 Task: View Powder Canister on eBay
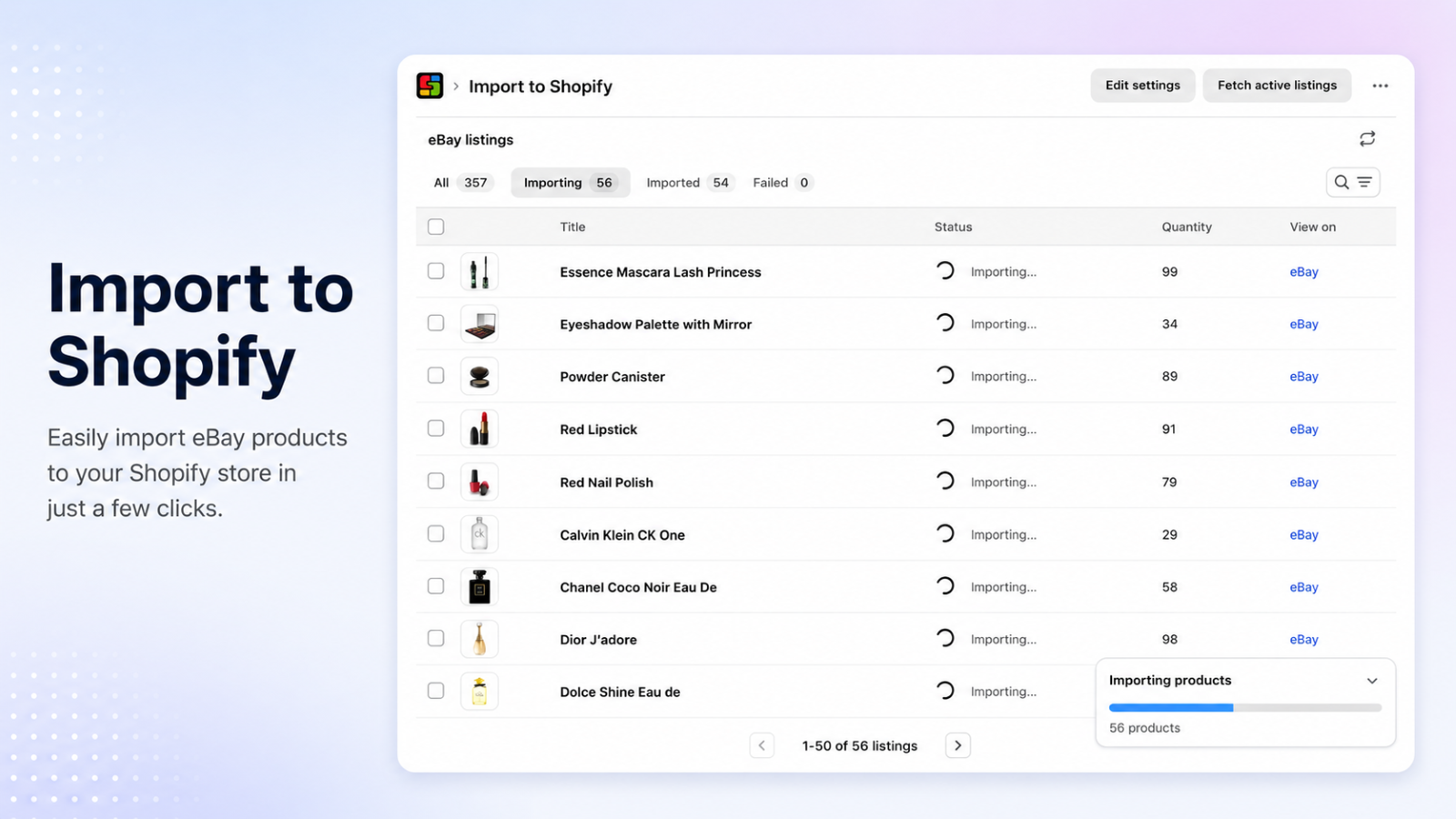(x=1304, y=377)
